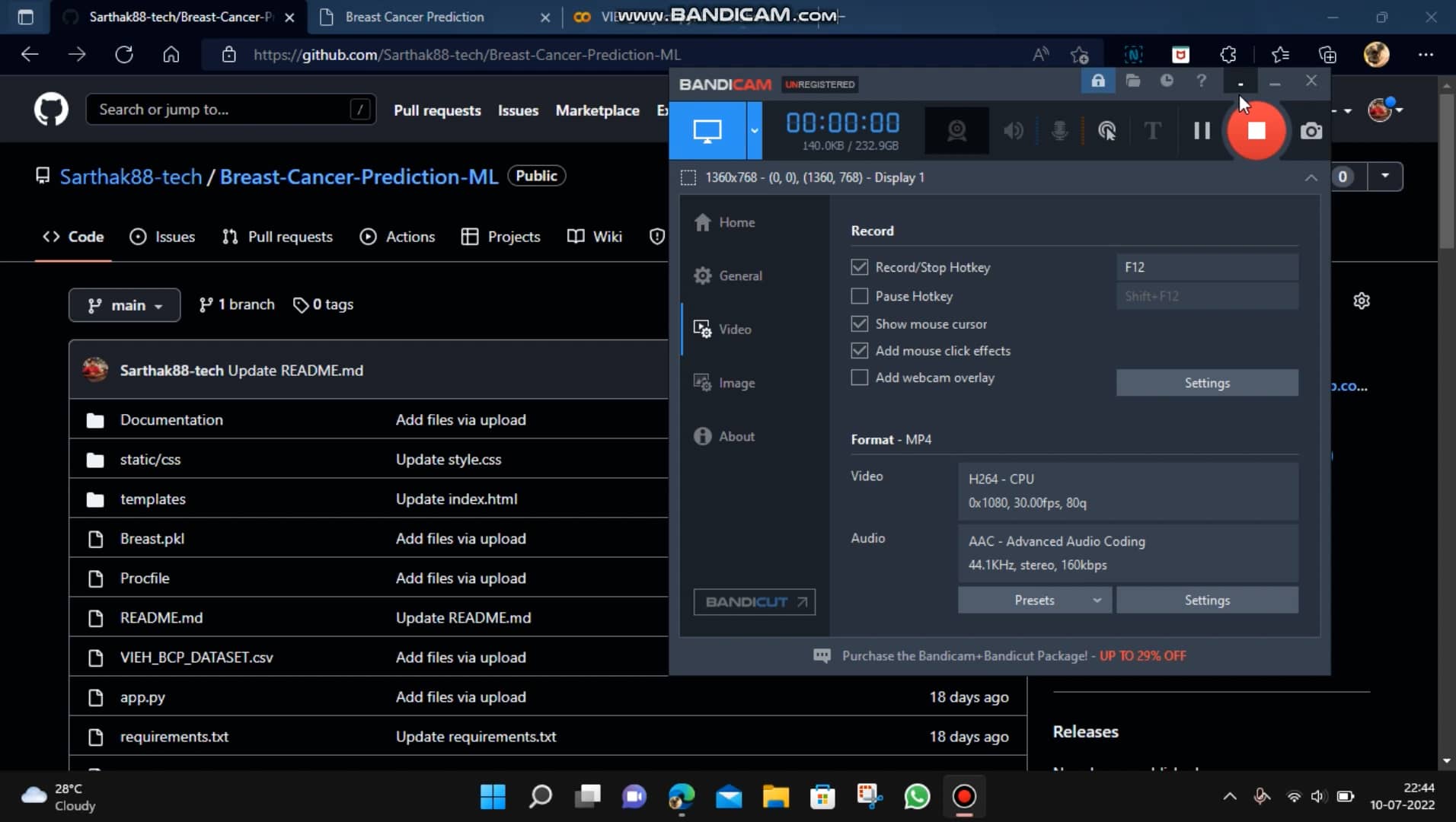Open the main branch selector on GitHub
The image size is (1456, 822).
(x=124, y=304)
